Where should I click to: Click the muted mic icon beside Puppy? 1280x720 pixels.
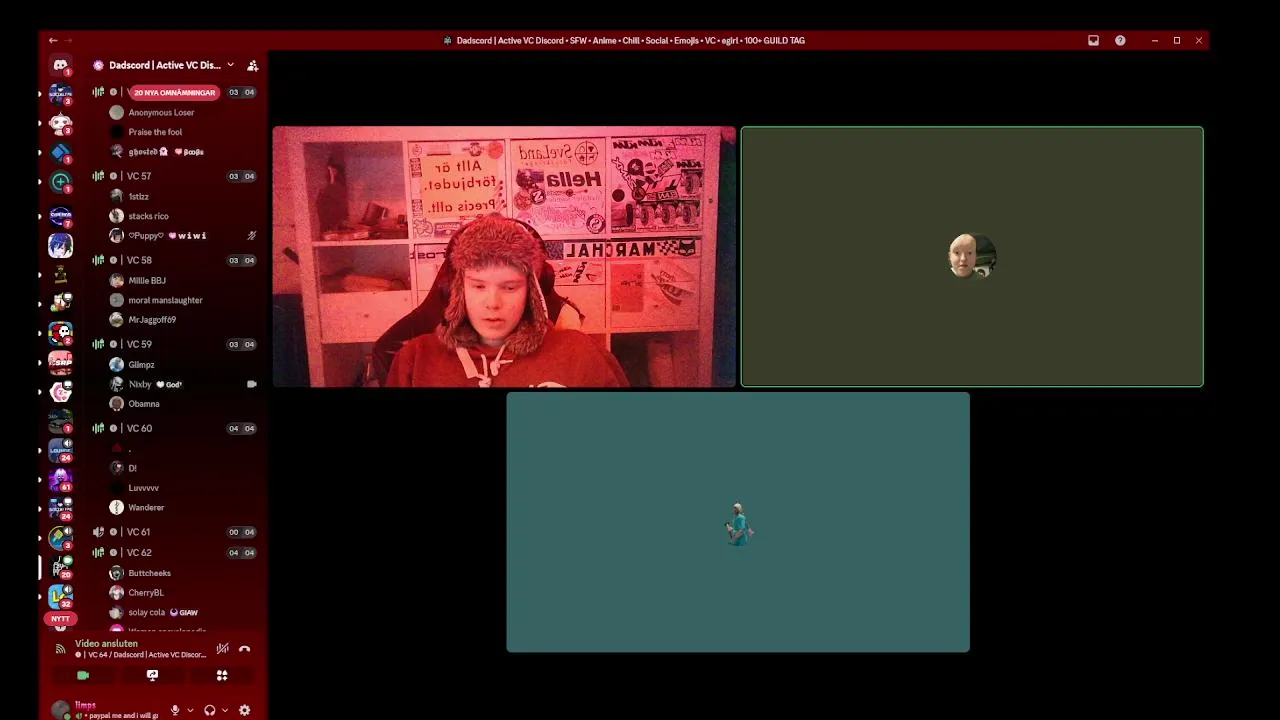pos(252,236)
